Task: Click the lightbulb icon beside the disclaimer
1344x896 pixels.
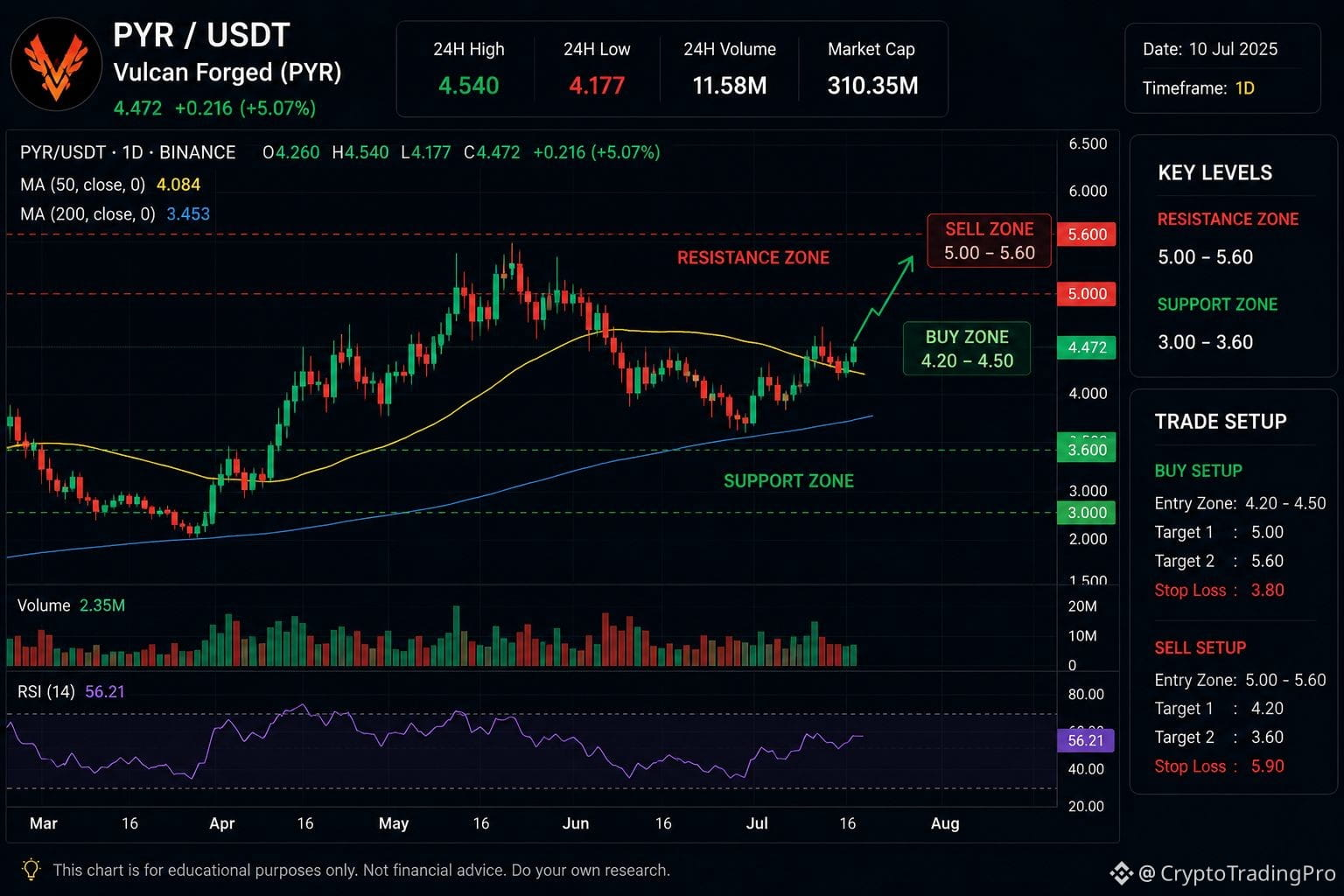Action: tap(31, 870)
